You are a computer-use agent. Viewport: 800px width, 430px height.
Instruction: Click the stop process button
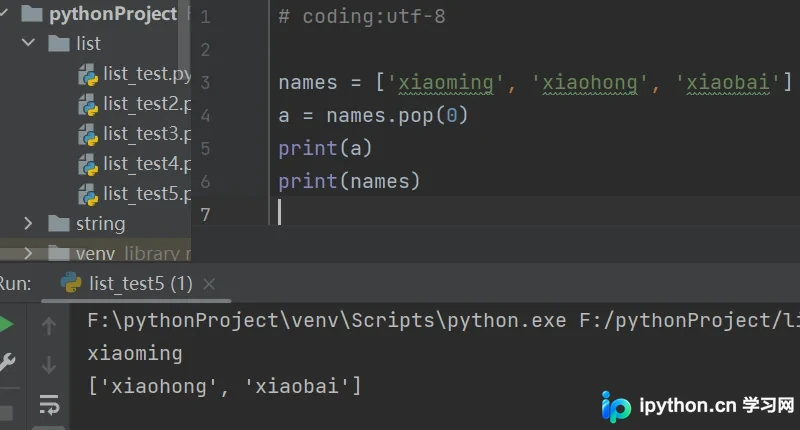coord(5,413)
